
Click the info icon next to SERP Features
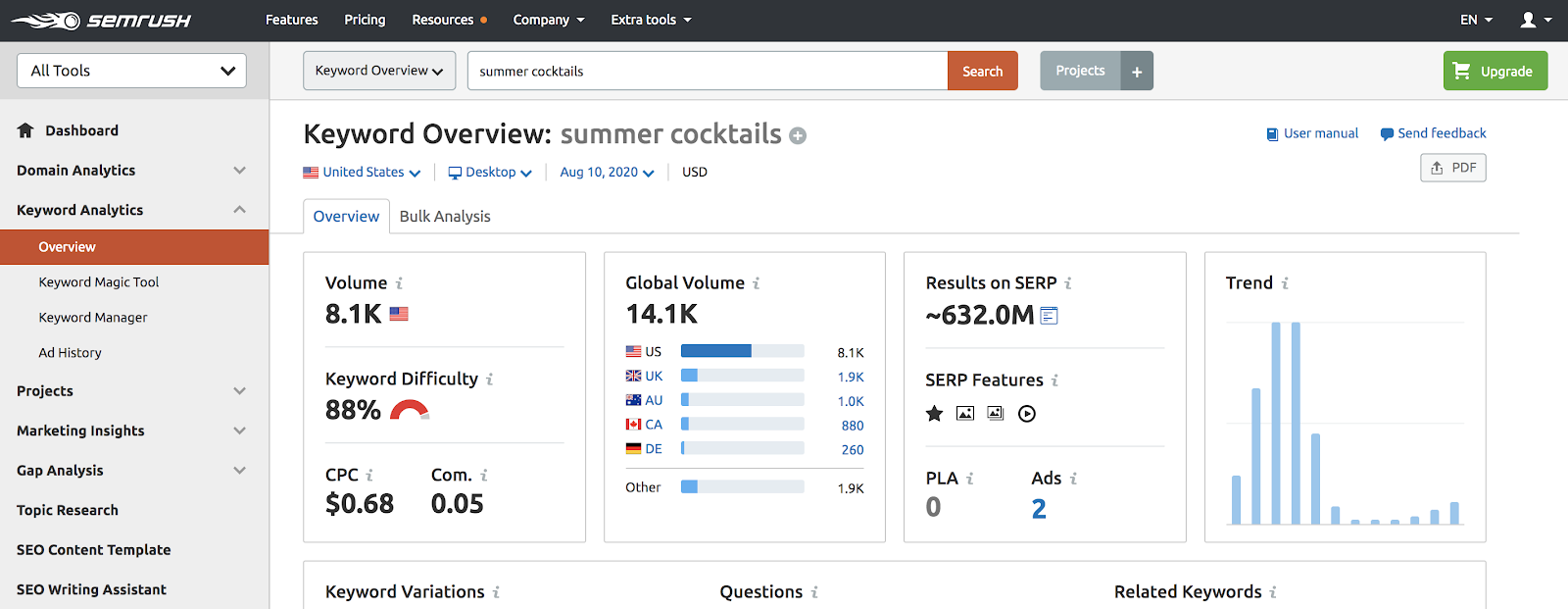click(x=1054, y=381)
